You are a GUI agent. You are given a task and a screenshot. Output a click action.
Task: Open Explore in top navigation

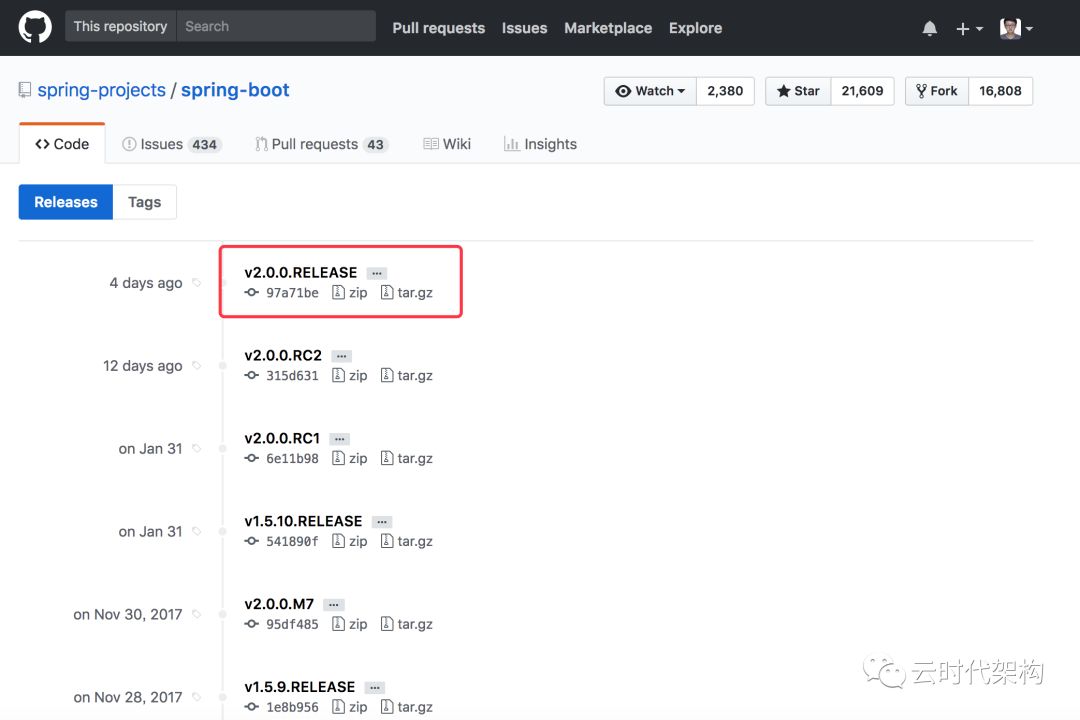point(695,28)
